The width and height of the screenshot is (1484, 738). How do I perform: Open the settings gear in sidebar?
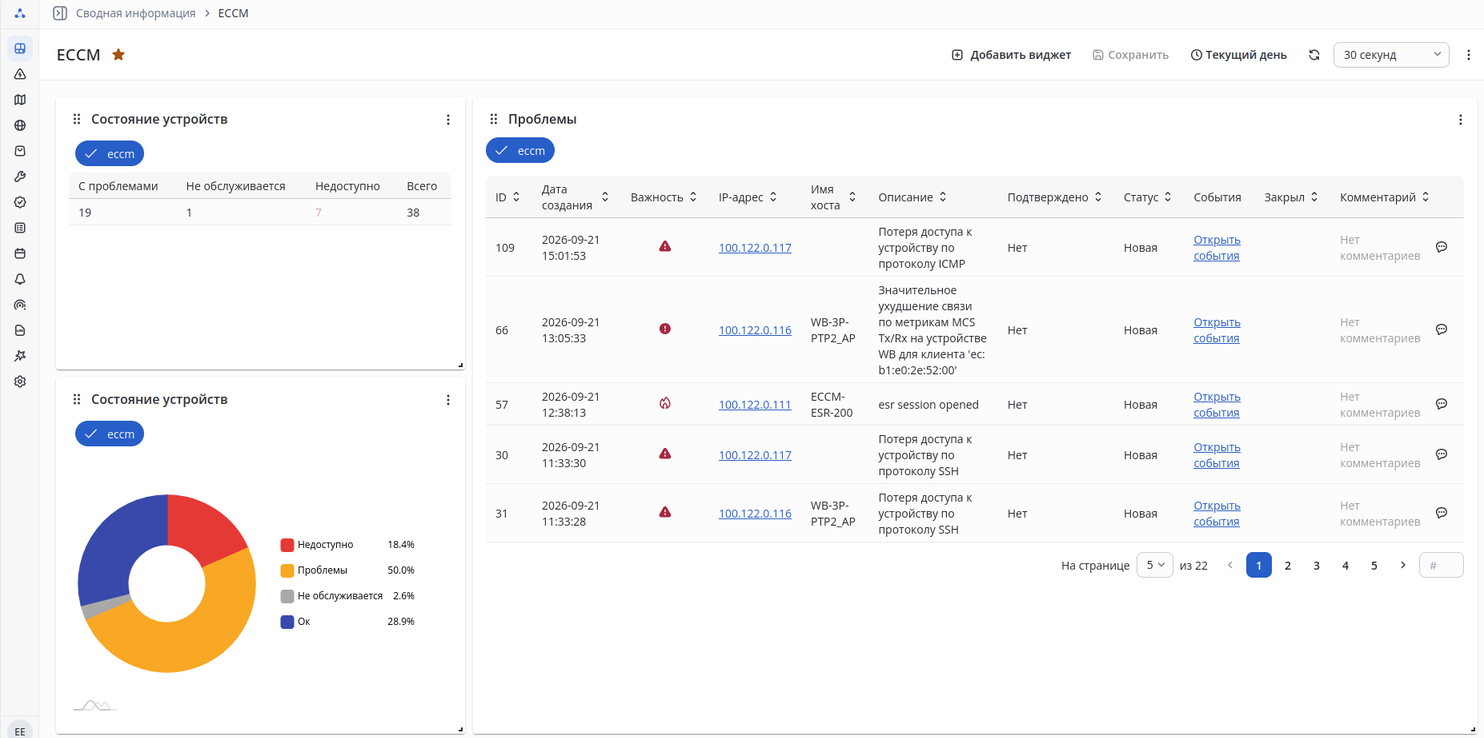[20, 381]
